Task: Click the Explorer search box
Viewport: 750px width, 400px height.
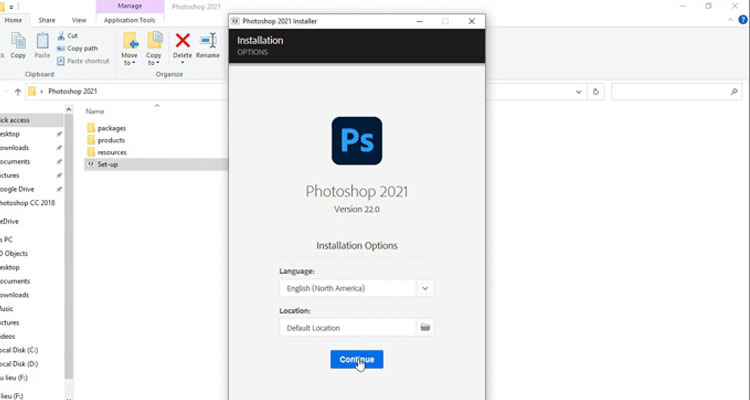Action: point(677,91)
